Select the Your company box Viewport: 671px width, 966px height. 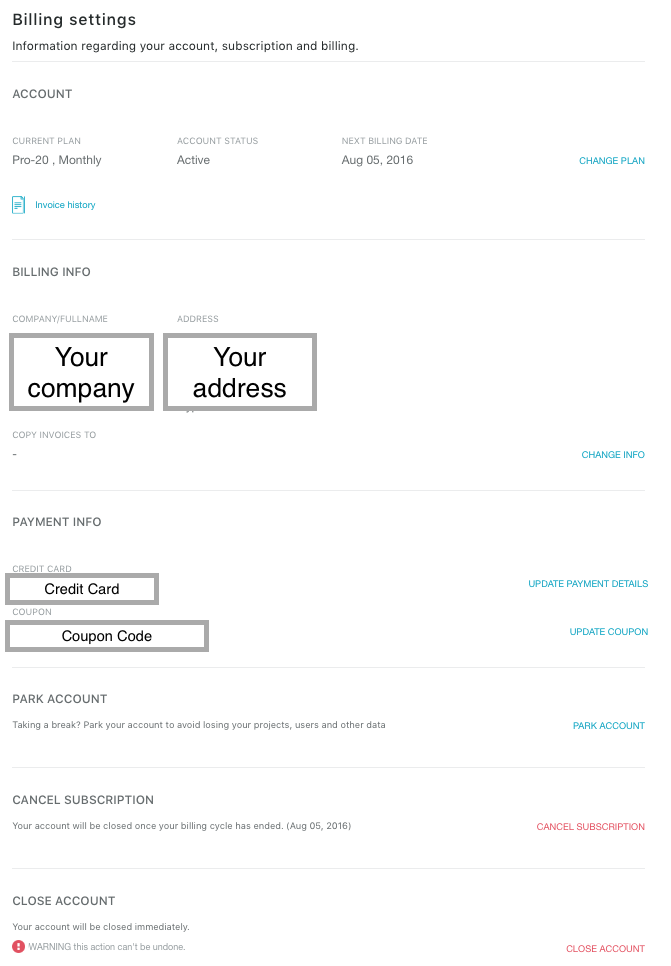click(x=81, y=372)
